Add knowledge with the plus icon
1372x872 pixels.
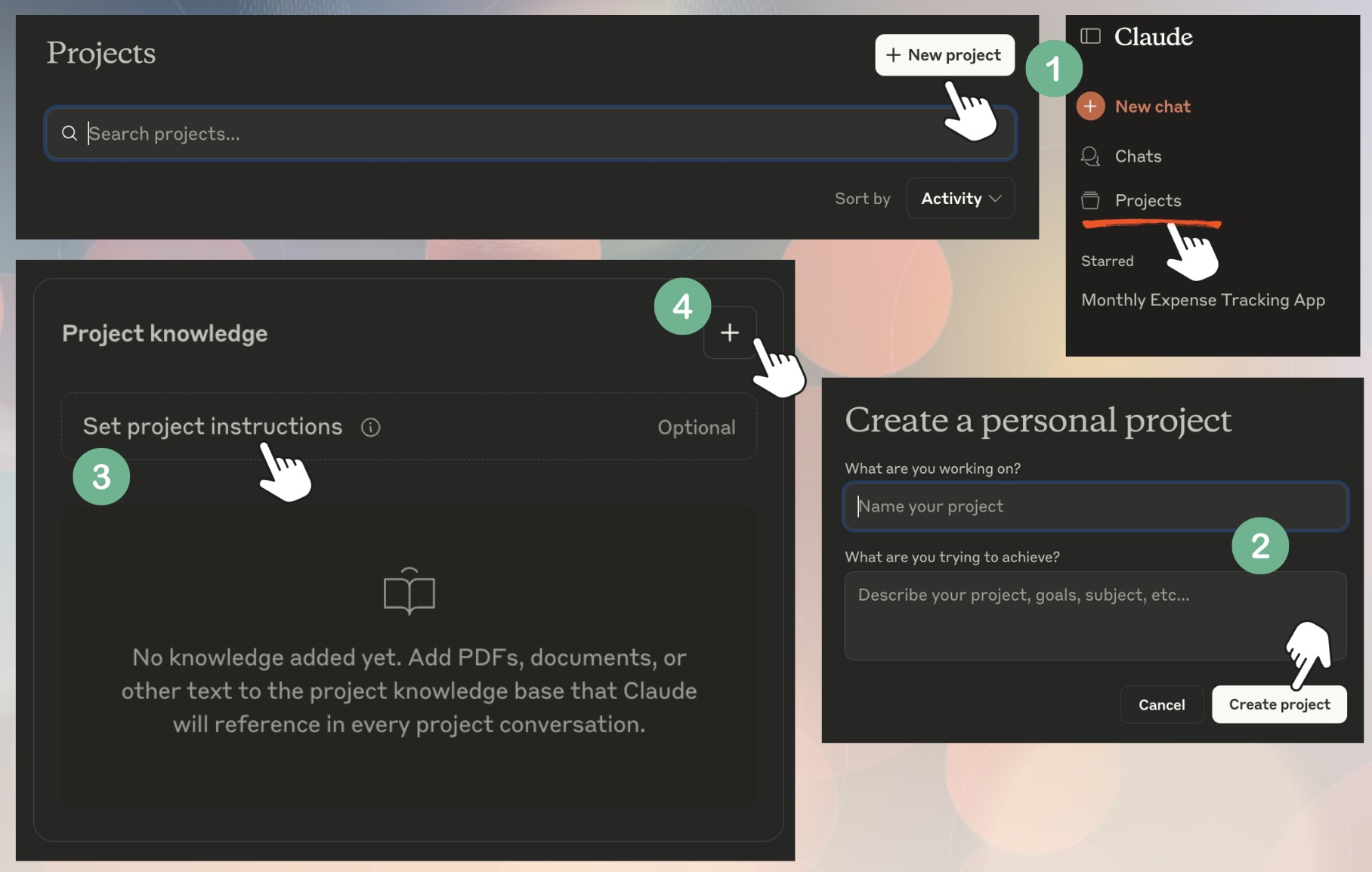730,332
